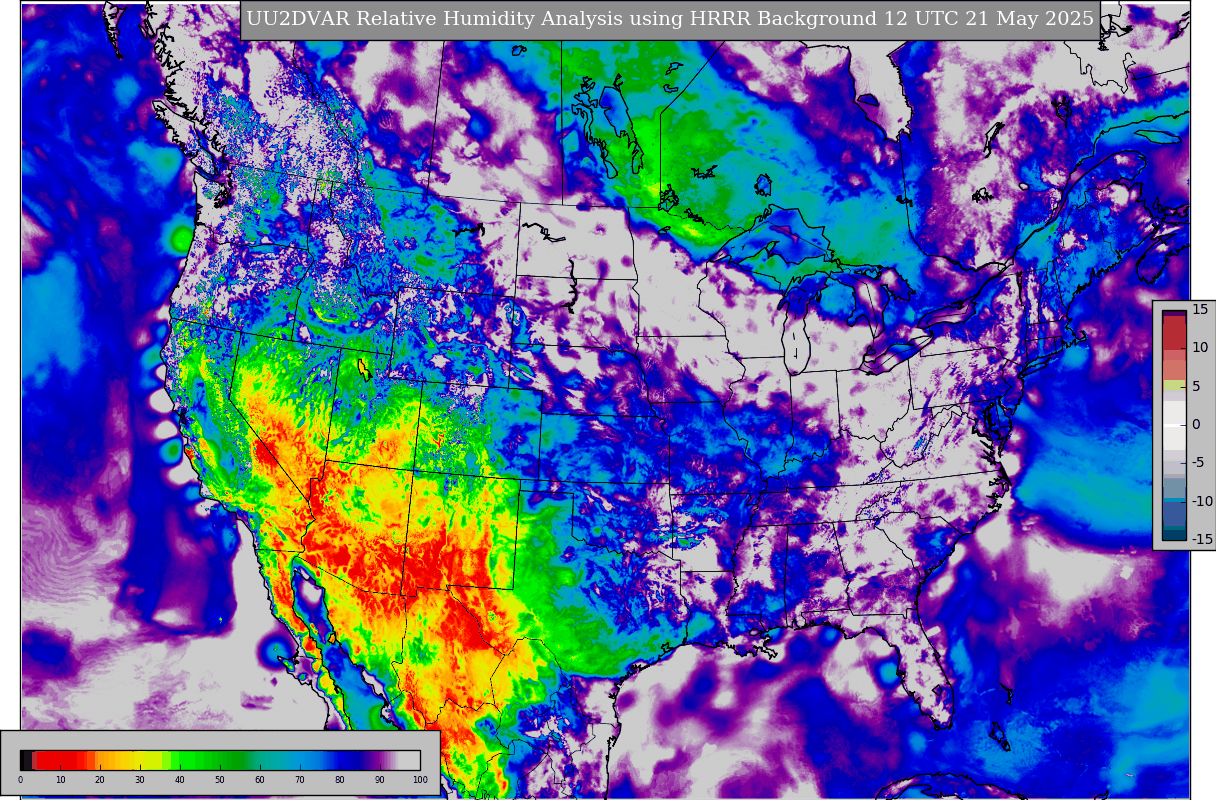Click the '50' tick label on humidity scale
The width and height of the screenshot is (1216, 800).
coord(220,780)
